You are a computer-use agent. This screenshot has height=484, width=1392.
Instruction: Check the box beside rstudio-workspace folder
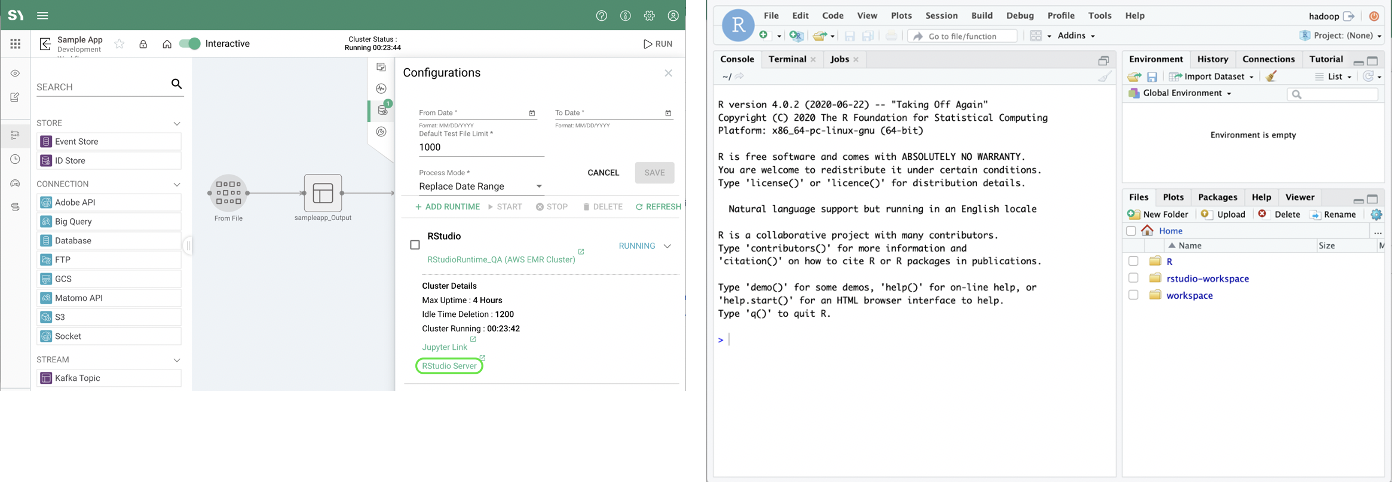pos(1133,278)
